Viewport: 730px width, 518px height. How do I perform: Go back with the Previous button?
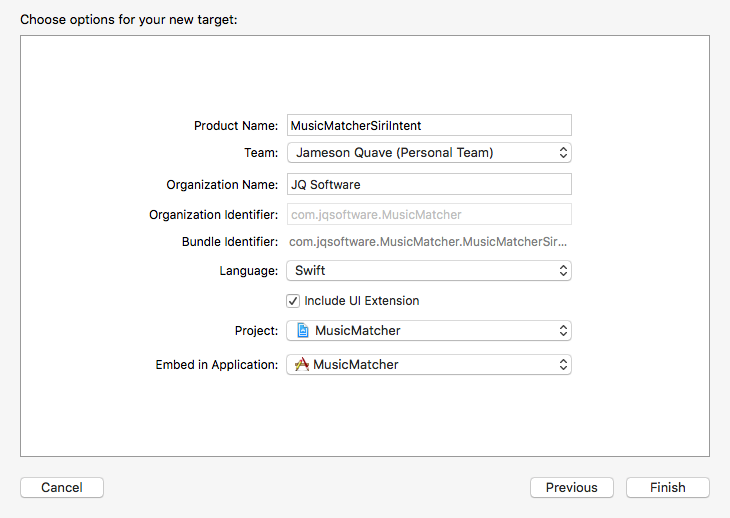coord(572,488)
